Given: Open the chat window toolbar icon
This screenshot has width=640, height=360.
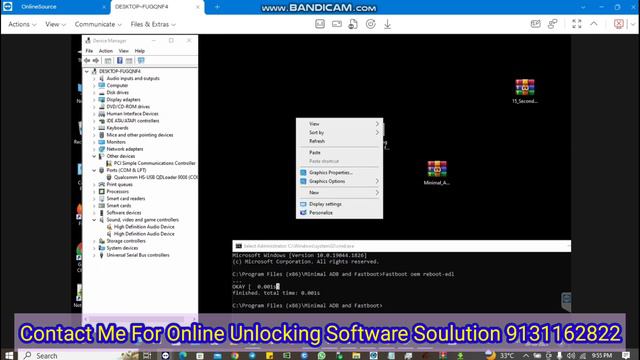Looking at the screenshot, I should [536, 24].
